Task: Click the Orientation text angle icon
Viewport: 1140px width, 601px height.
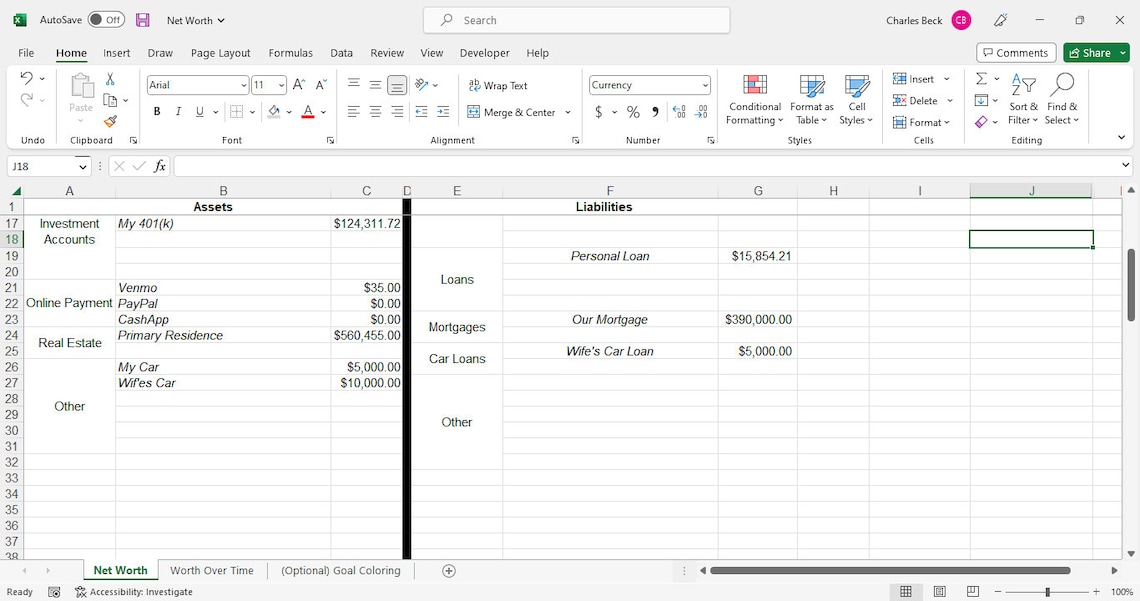Action: pos(422,85)
